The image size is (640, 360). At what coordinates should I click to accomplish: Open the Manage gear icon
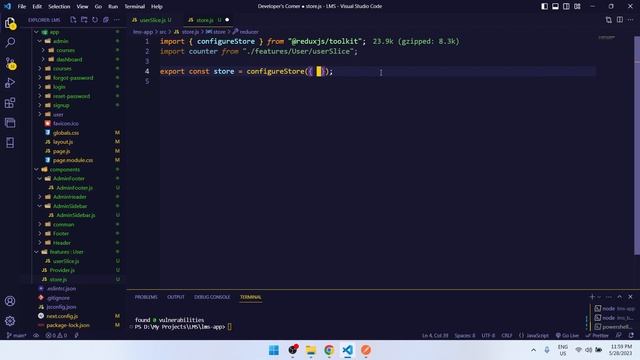(10, 321)
